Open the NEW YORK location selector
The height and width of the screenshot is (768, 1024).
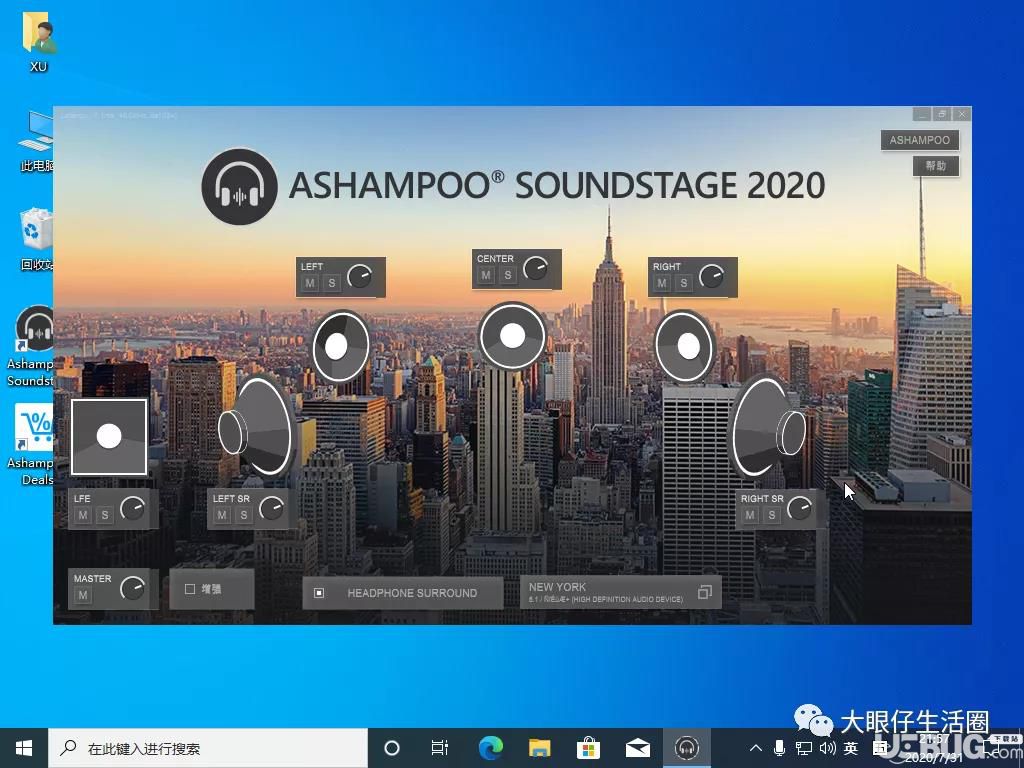[x=620, y=592]
